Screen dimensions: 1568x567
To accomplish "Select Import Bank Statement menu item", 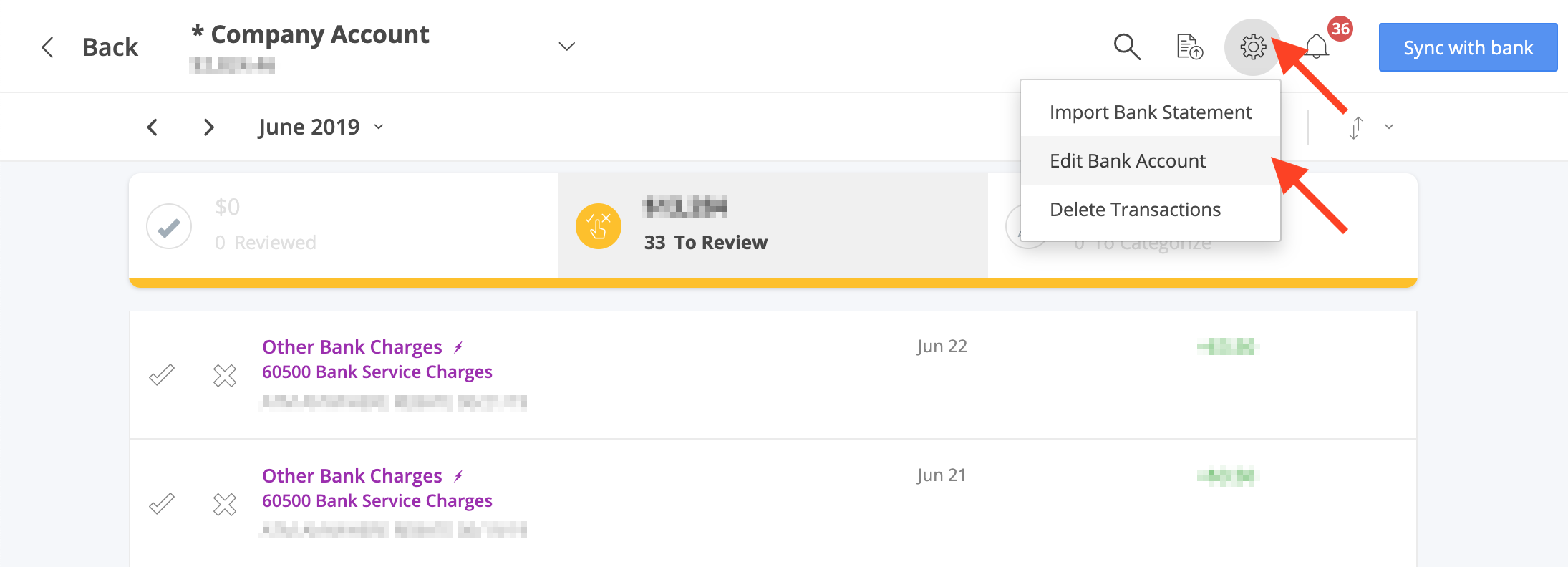I will coord(1151,112).
